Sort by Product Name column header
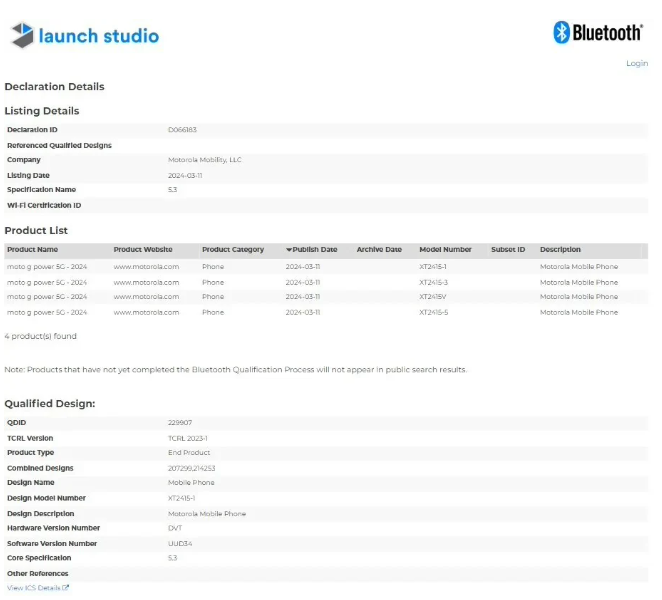This screenshot has height=600, width=662. click(32, 250)
